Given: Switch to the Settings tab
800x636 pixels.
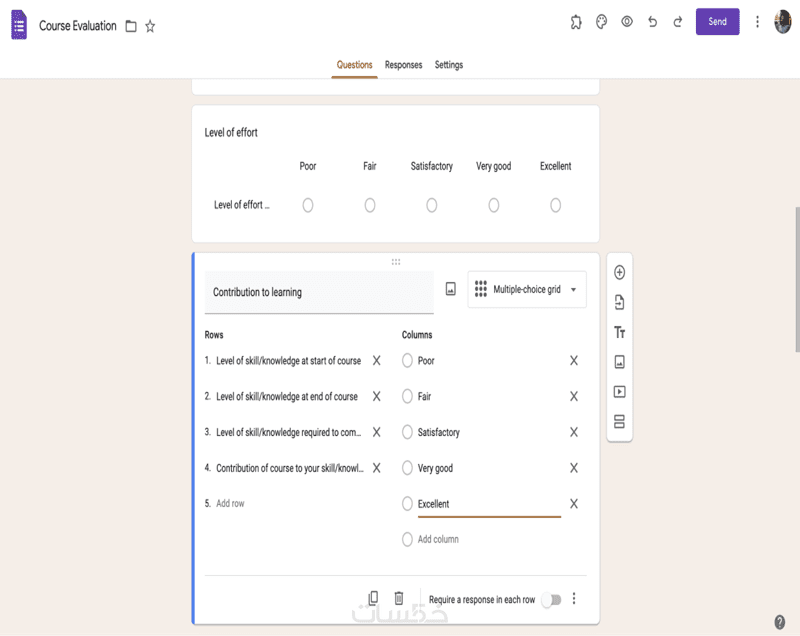Looking at the screenshot, I should point(449,65).
